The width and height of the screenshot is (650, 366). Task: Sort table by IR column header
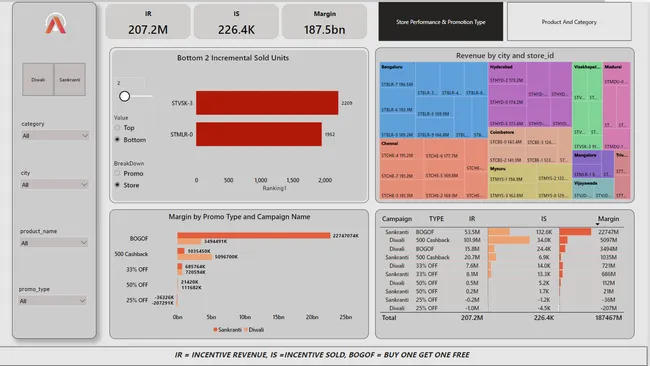pos(472,218)
